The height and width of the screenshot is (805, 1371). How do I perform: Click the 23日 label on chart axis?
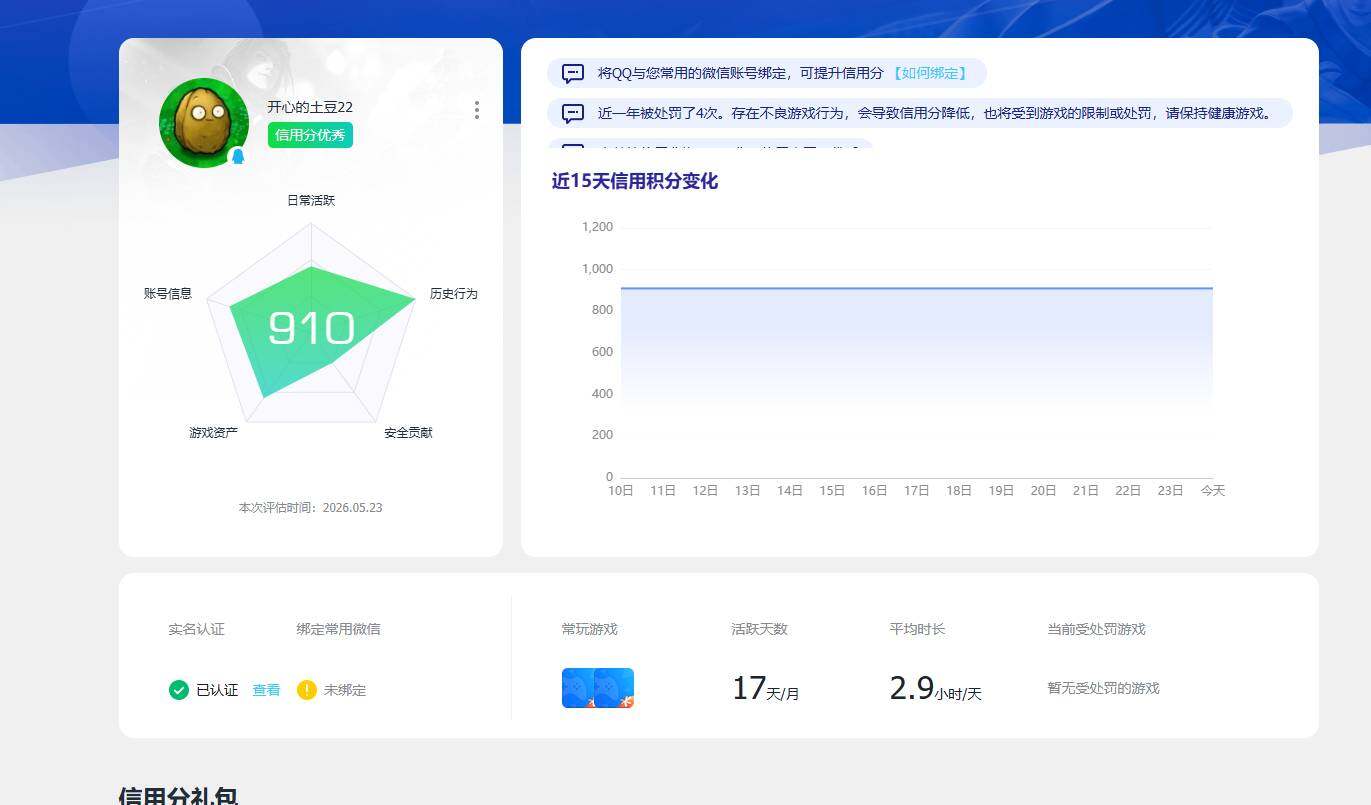click(x=1170, y=491)
